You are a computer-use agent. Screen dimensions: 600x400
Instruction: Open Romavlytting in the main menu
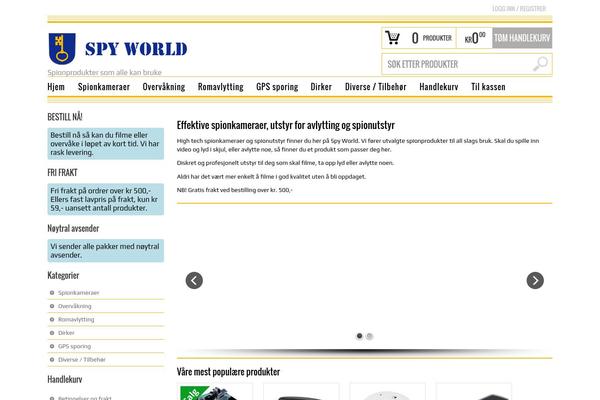tap(221, 87)
